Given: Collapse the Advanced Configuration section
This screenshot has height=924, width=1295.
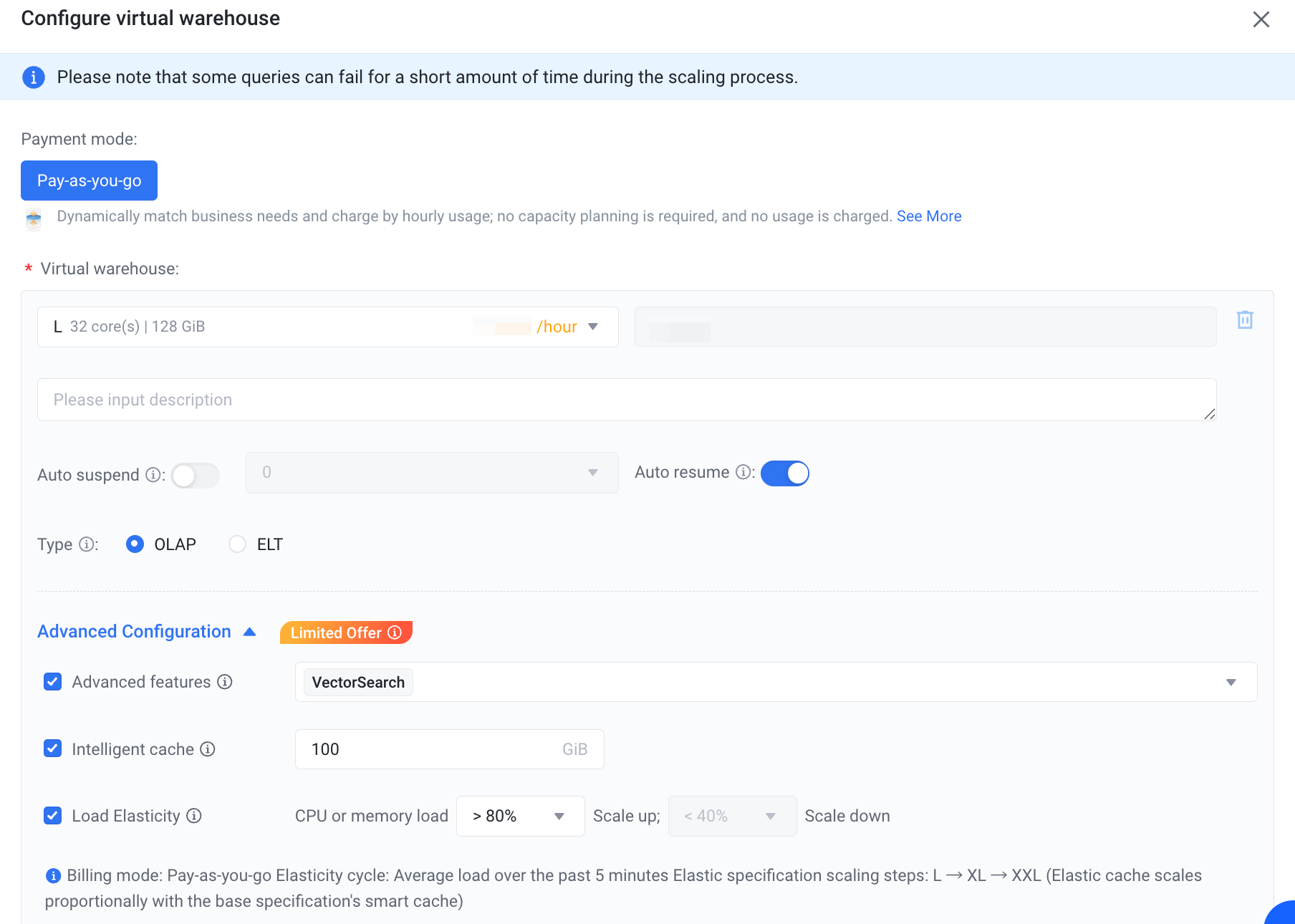Looking at the screenshot, I should click(147, 632).
